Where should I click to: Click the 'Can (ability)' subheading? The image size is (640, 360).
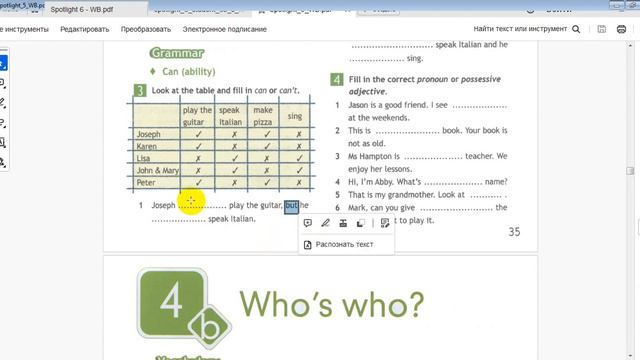[189, 71]
